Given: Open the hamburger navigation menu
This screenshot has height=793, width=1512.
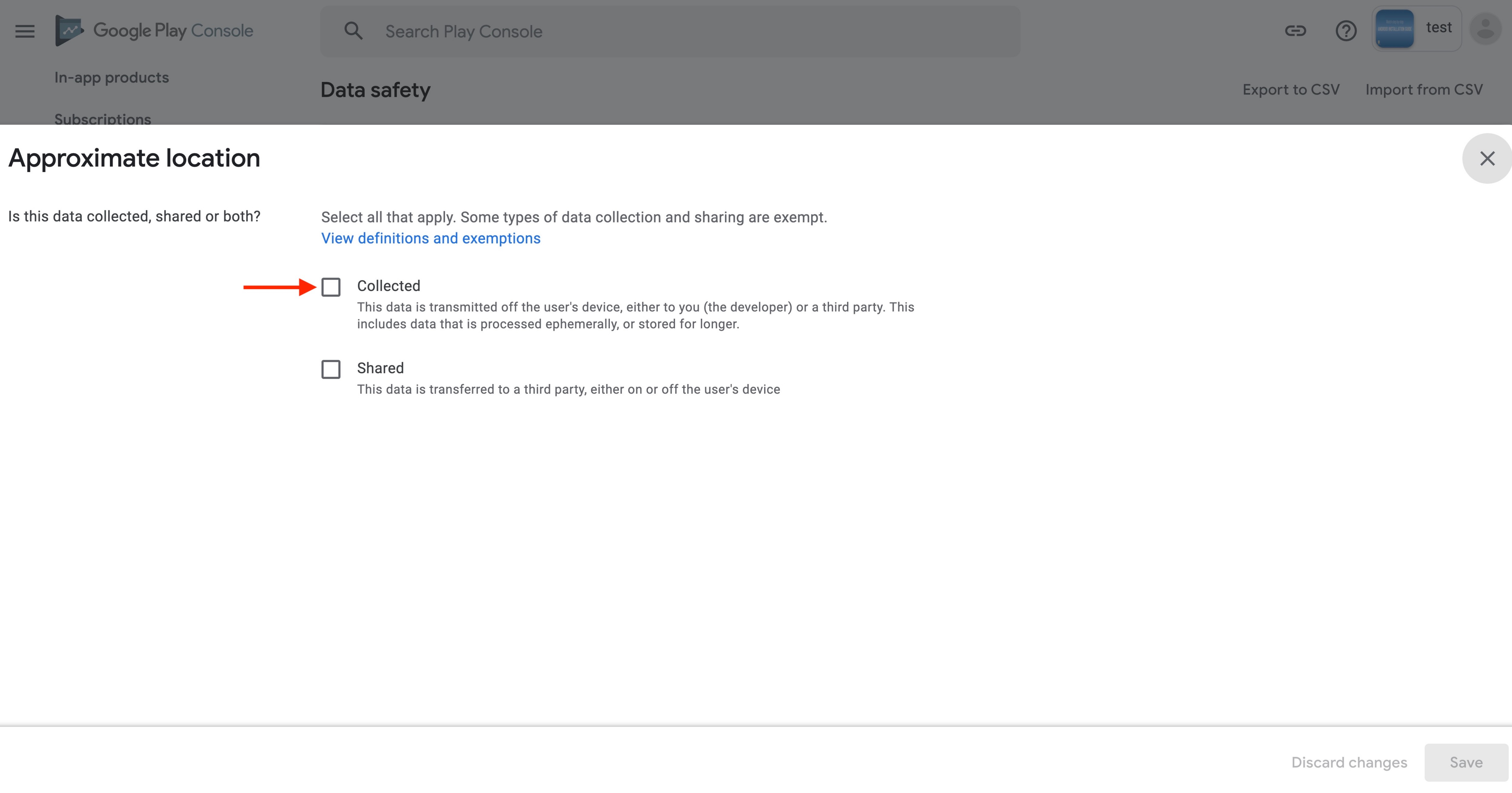Looking at the screenshot, I should (x=25, y=31).
